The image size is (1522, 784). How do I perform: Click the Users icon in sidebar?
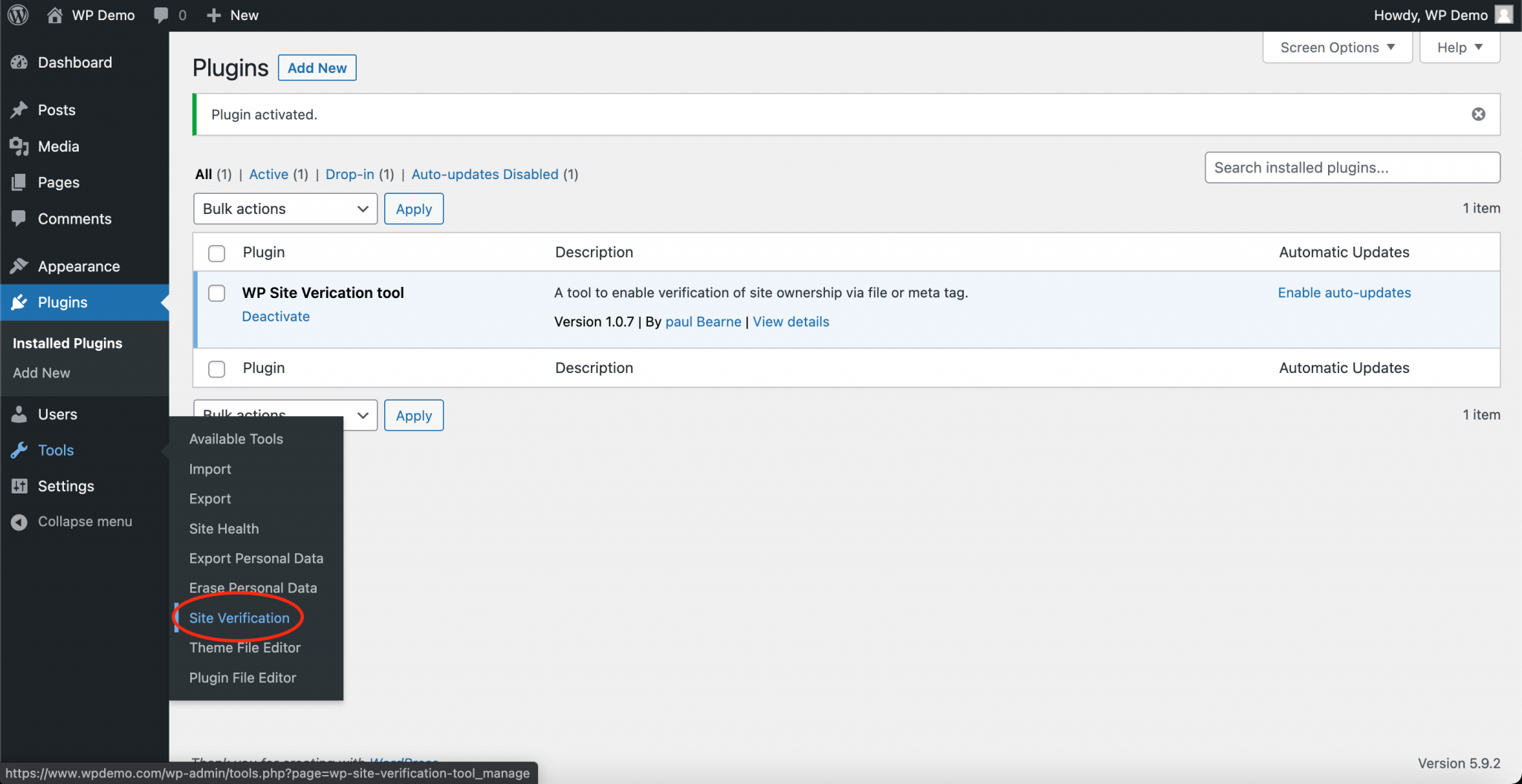click(19, 415)
